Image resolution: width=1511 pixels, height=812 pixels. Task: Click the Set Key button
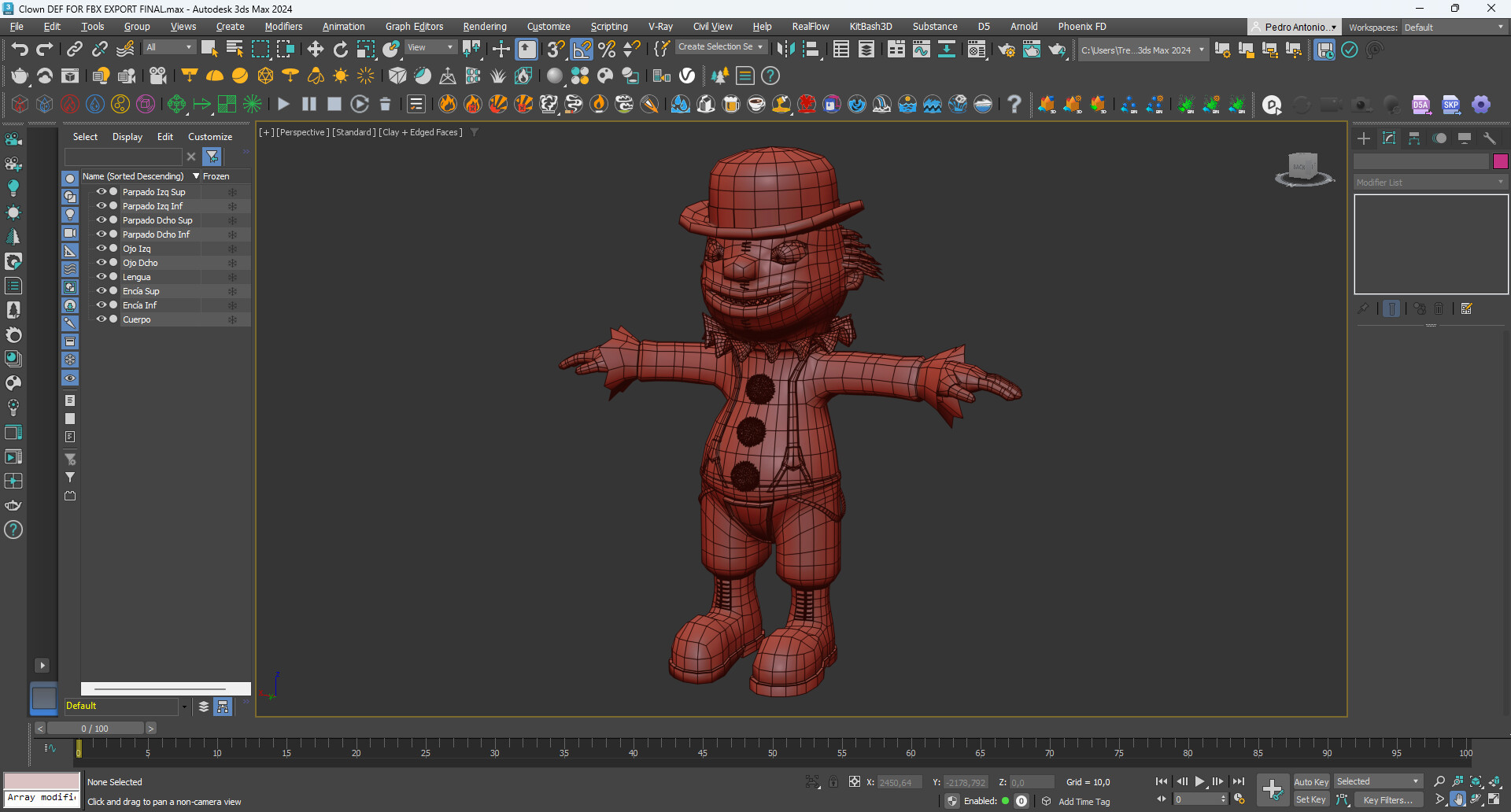tap(1310, 799)
